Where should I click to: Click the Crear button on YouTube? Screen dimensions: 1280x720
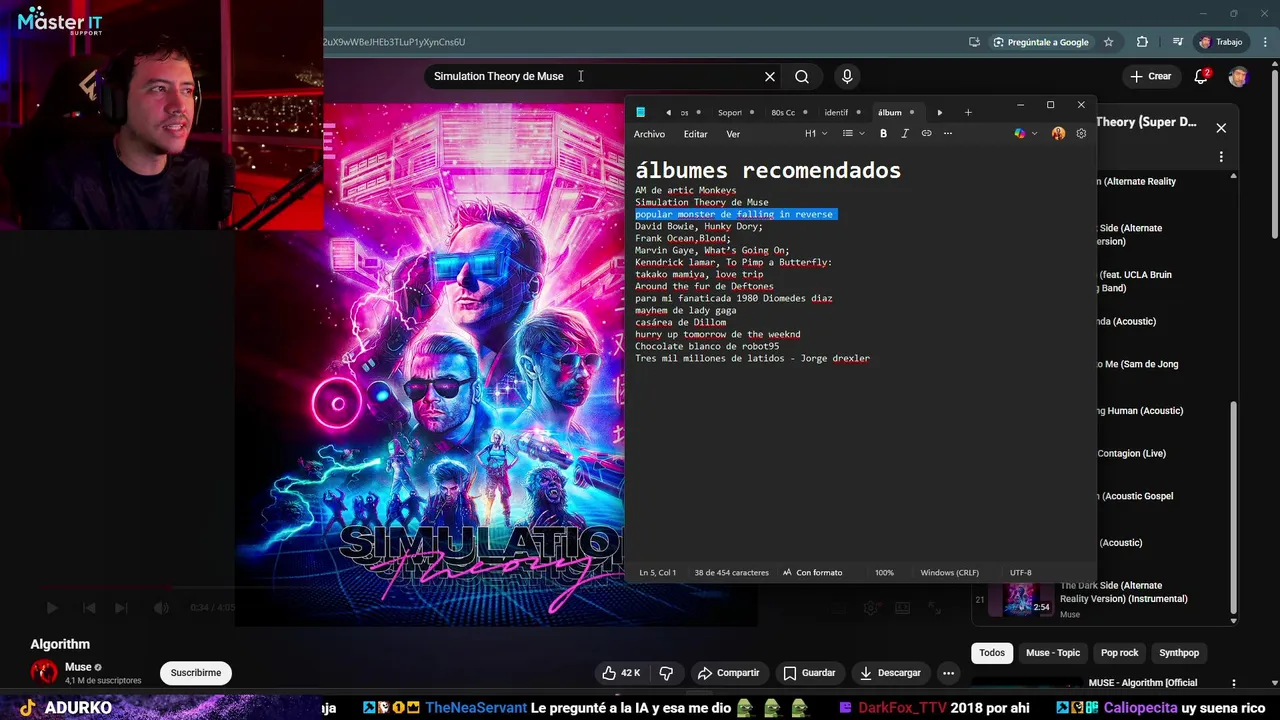1150,76
